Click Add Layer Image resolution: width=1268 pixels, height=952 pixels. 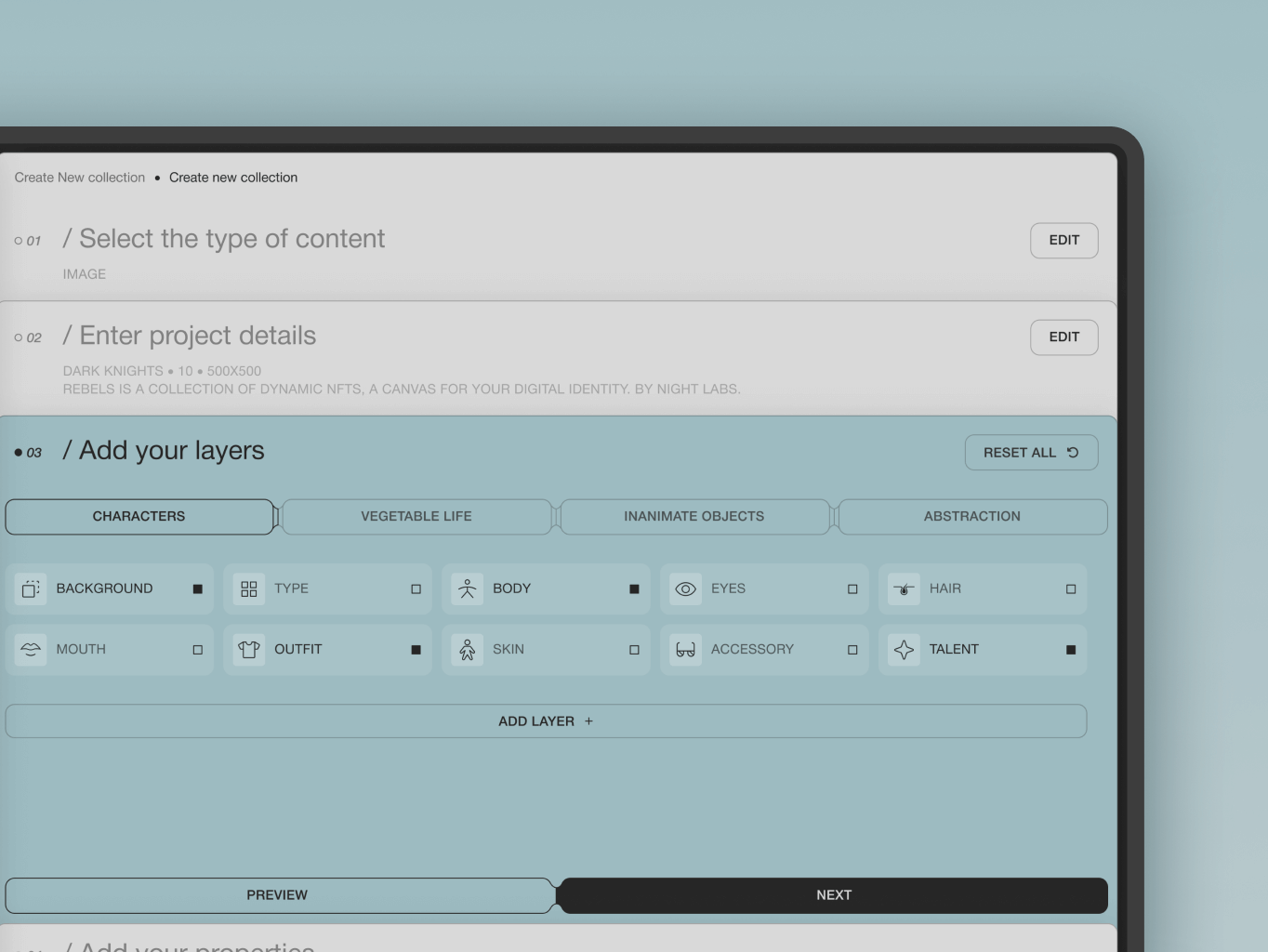click(546, 721)
